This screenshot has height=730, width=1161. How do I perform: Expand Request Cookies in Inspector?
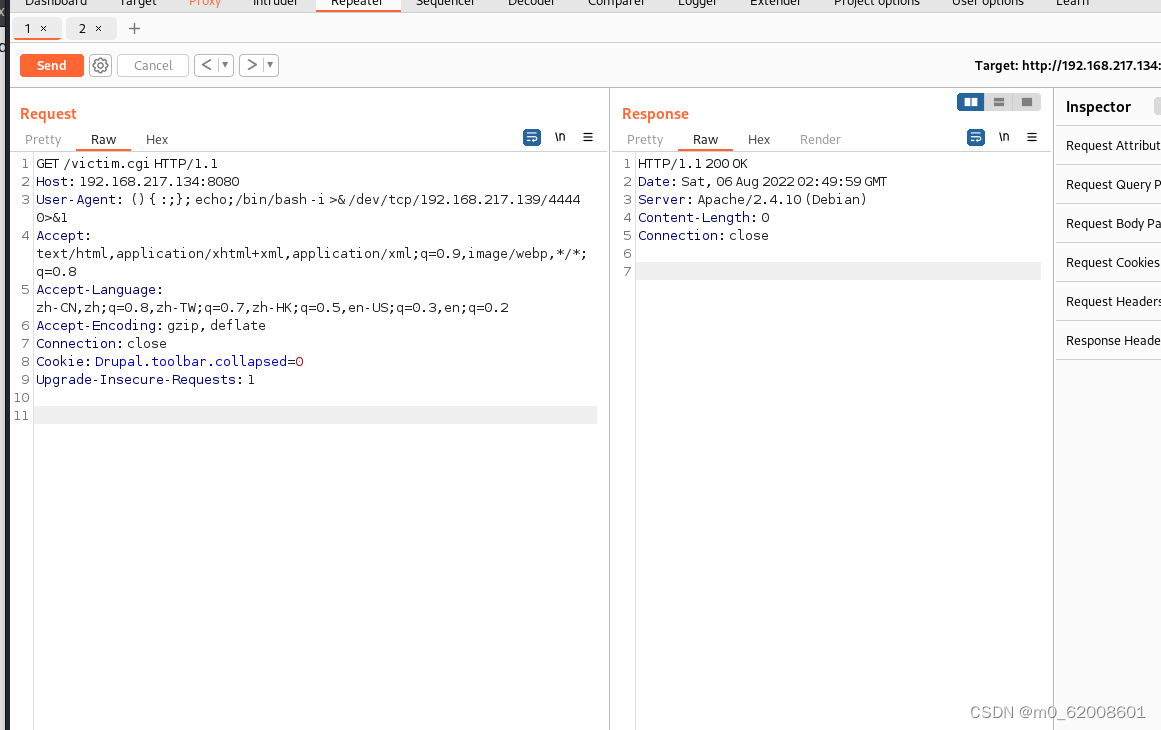(1108, 263)
